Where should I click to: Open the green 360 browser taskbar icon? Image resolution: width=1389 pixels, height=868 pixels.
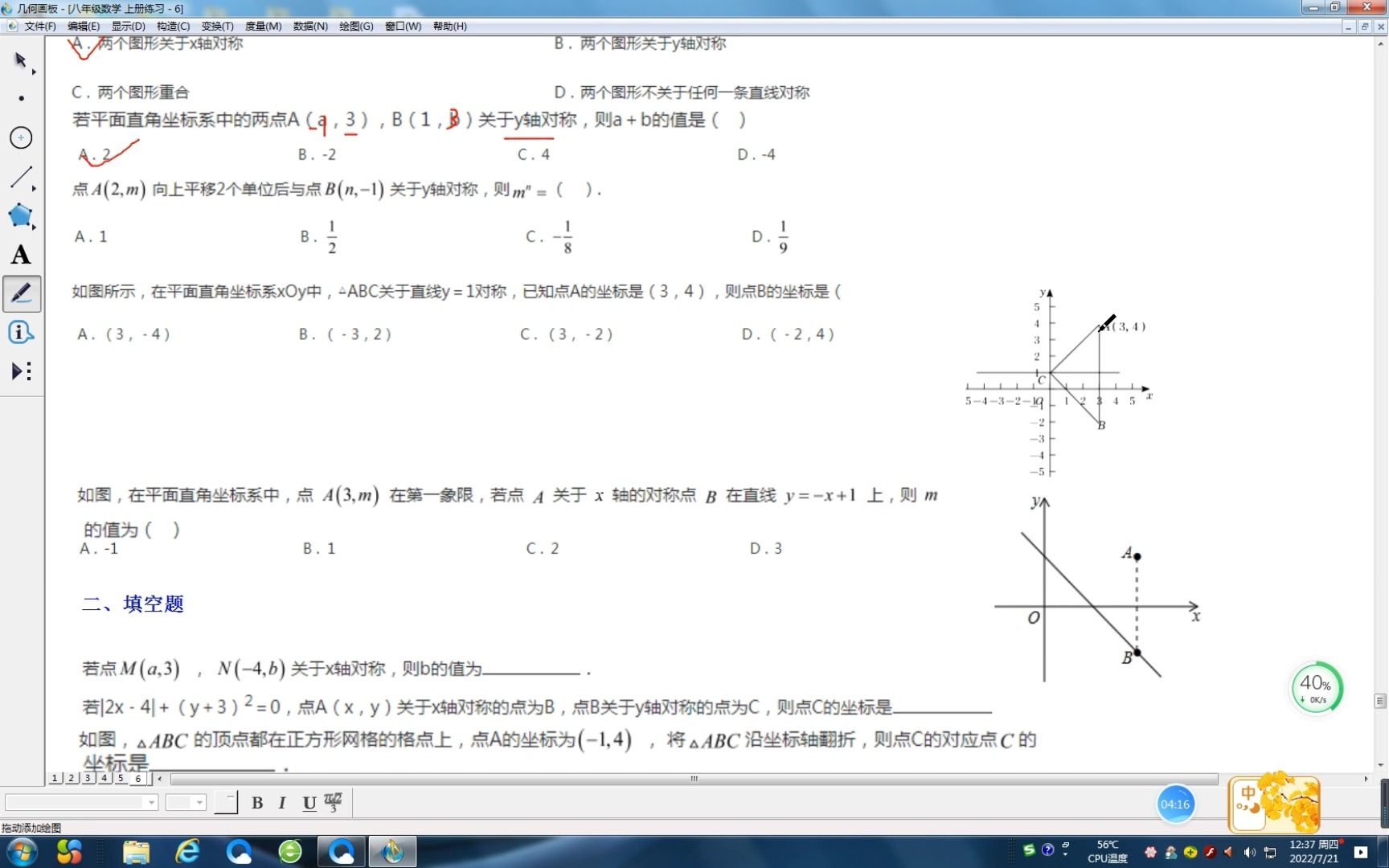tap(290, 851)
